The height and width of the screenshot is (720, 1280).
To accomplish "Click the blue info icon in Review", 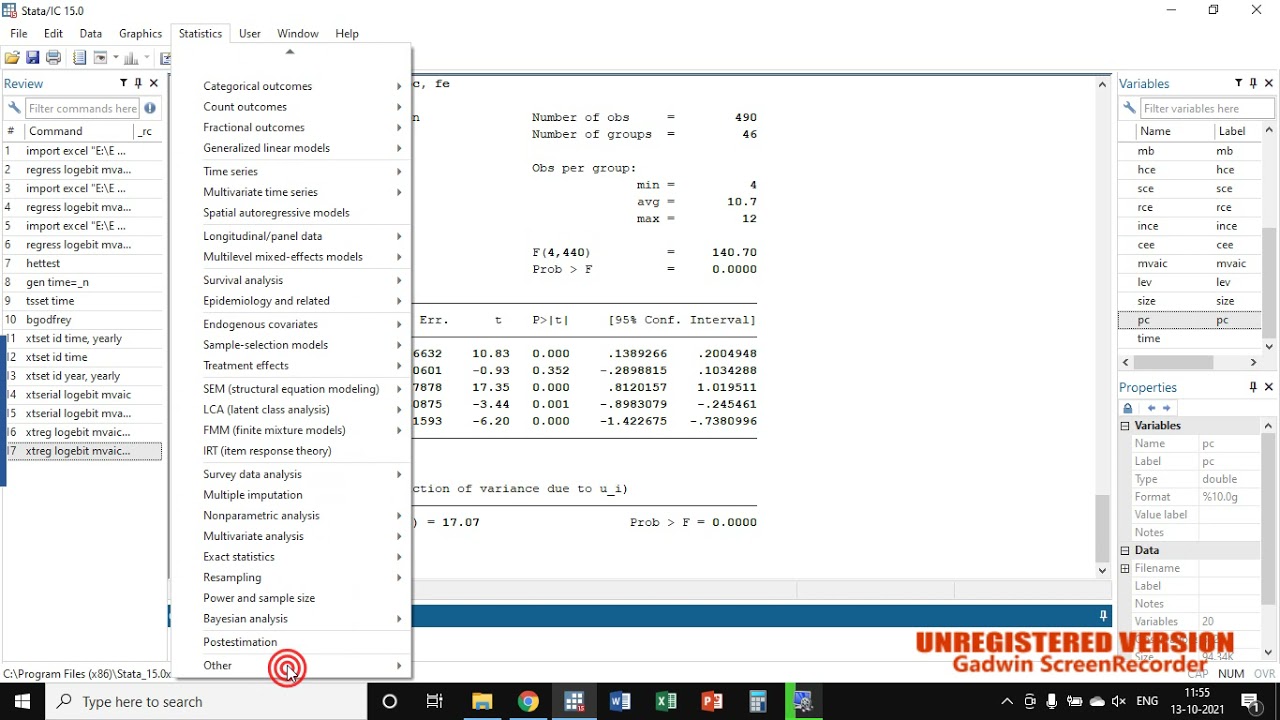I will pyautogui.click(x=150, y=108).
